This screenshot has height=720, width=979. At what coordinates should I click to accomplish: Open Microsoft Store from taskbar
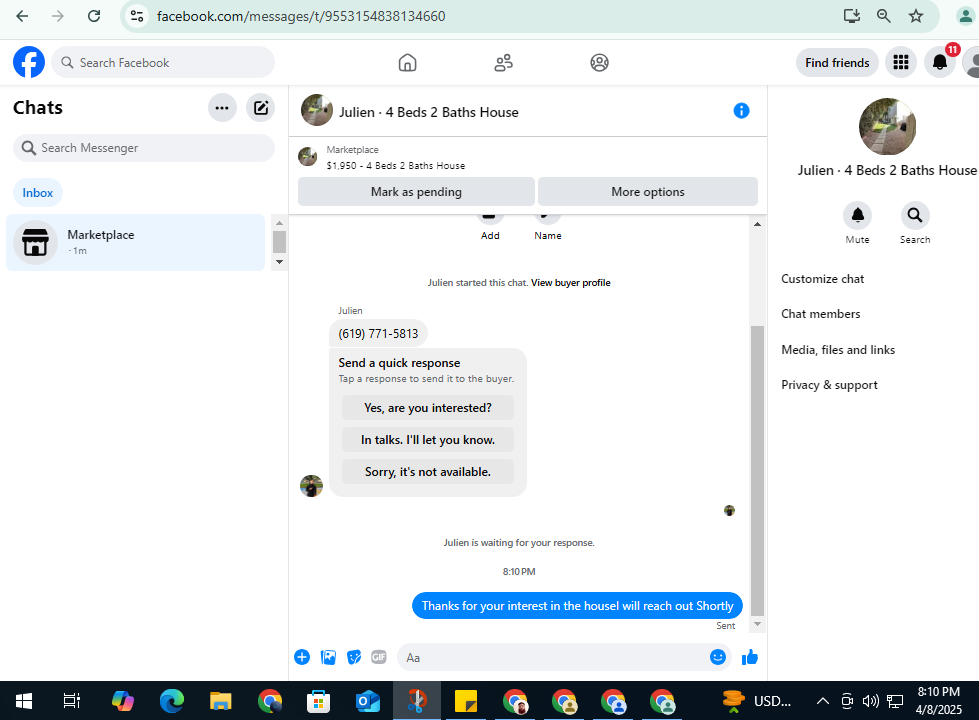click(318, 701)
